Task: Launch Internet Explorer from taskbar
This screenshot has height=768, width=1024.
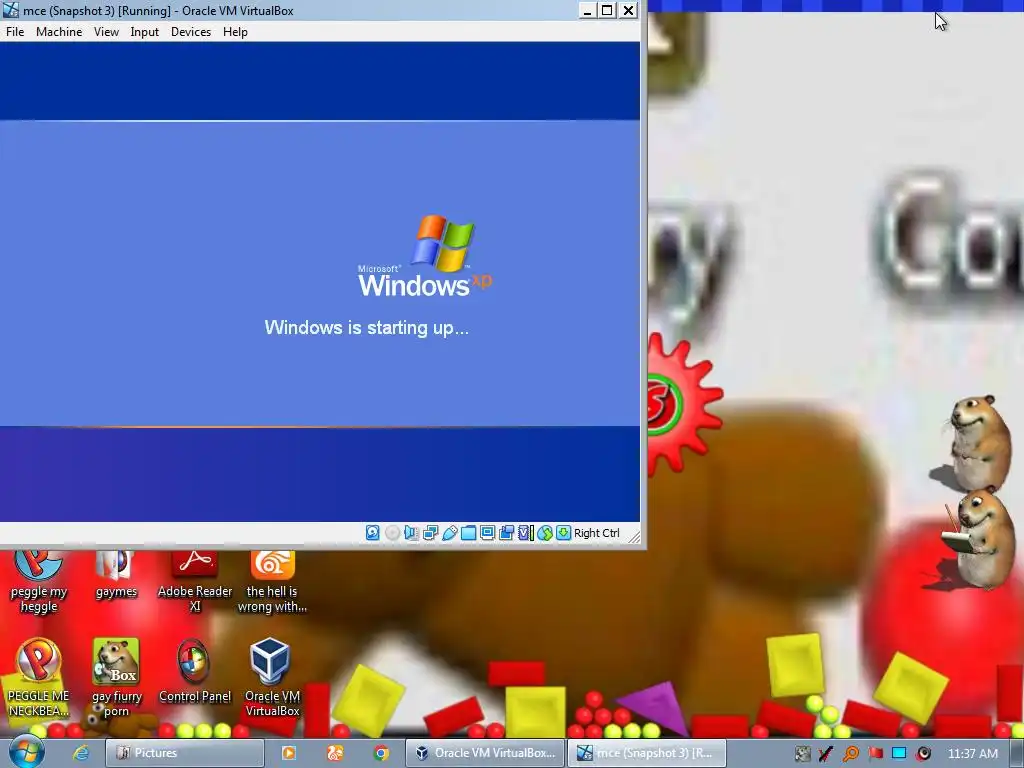Action: [80, 753]
